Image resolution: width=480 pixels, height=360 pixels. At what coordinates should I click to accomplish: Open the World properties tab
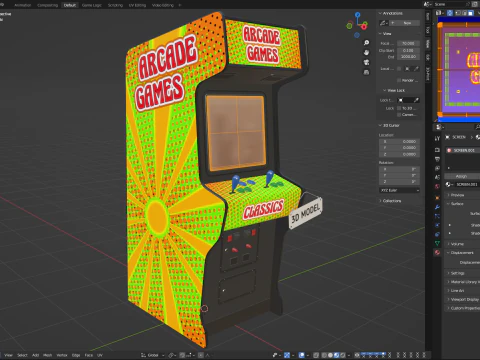click(437, 186)
